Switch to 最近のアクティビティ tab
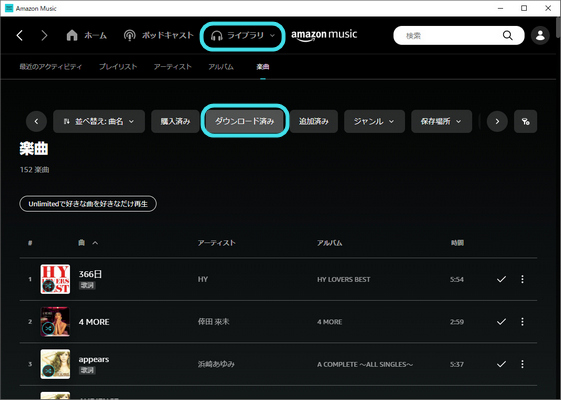Image resolution: width=561 pixels, height=400 pixels. 50,67
